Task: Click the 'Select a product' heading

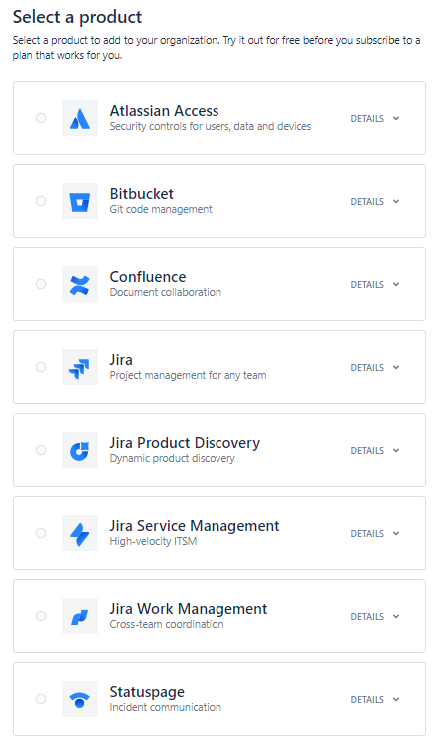Action: (77, 17)
